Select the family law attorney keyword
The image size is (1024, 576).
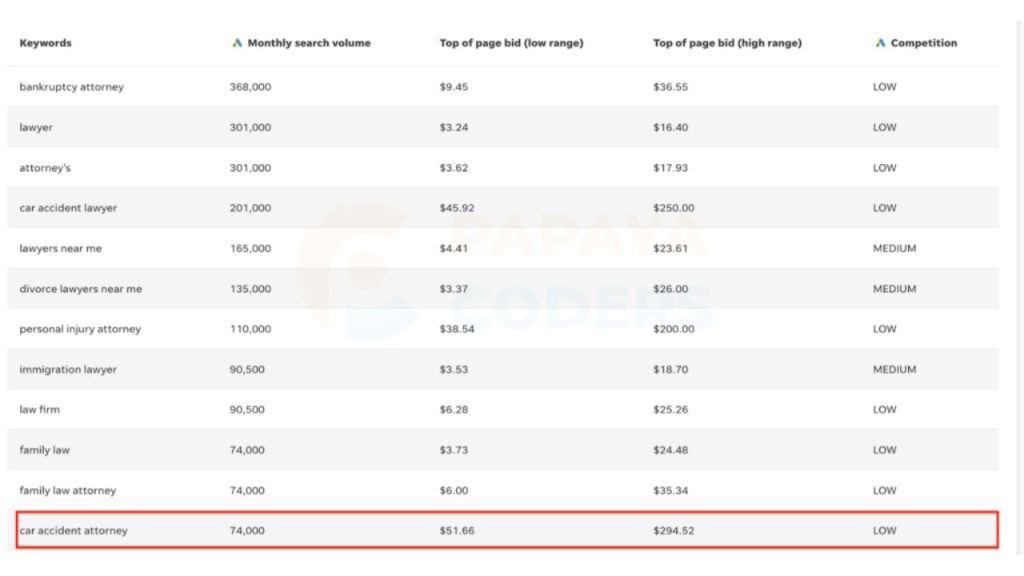(67, 490)
